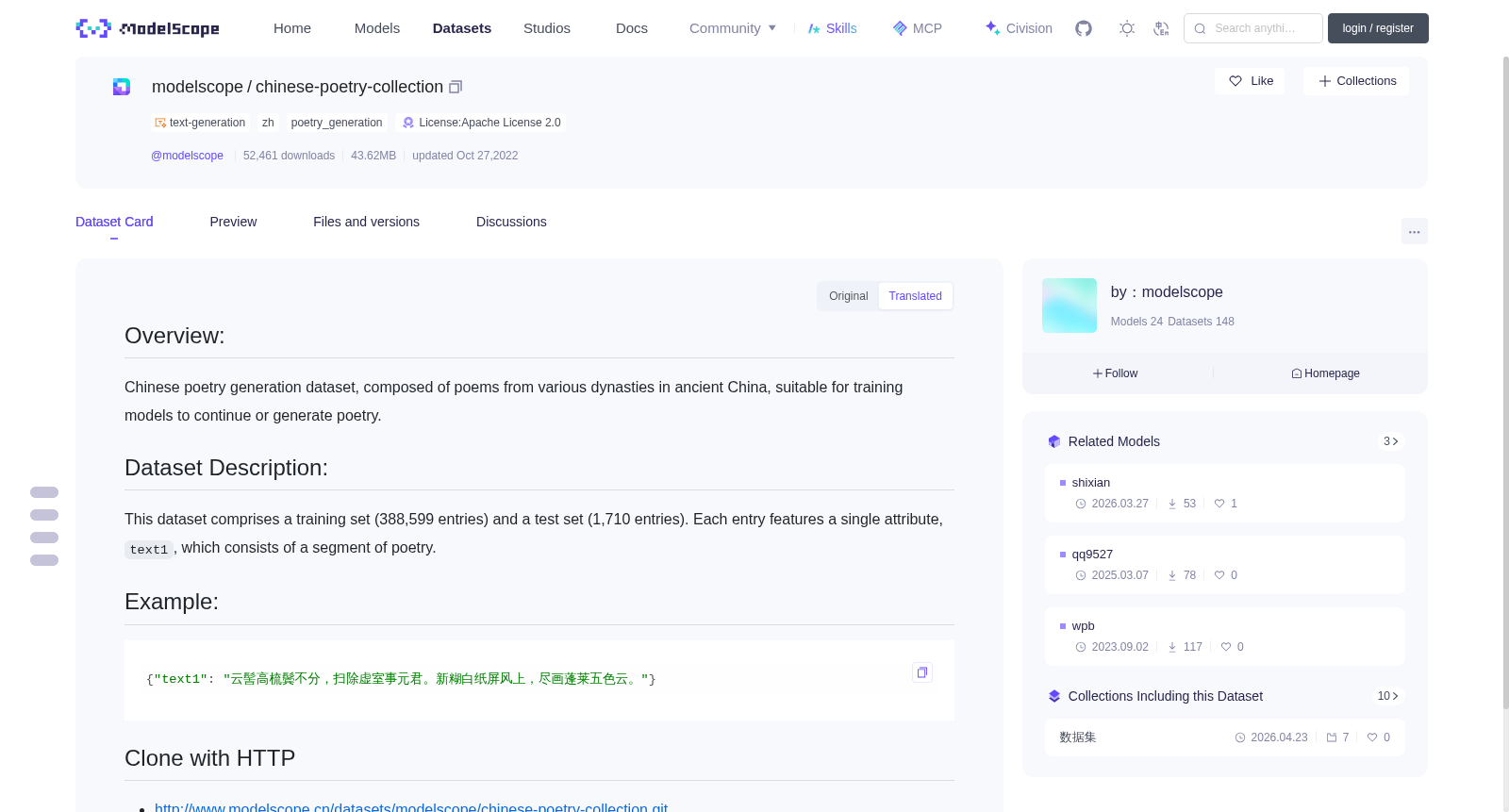1509x812 pixels.
Task: Switch language with the translate icon
Action: pos(1161,28)
